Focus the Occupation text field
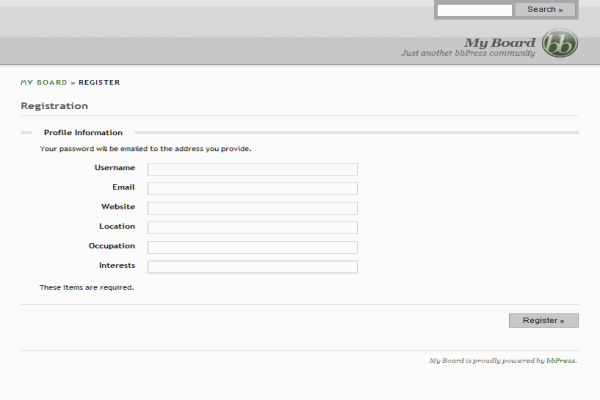600x400 pixels. click(x=252, y=247)
